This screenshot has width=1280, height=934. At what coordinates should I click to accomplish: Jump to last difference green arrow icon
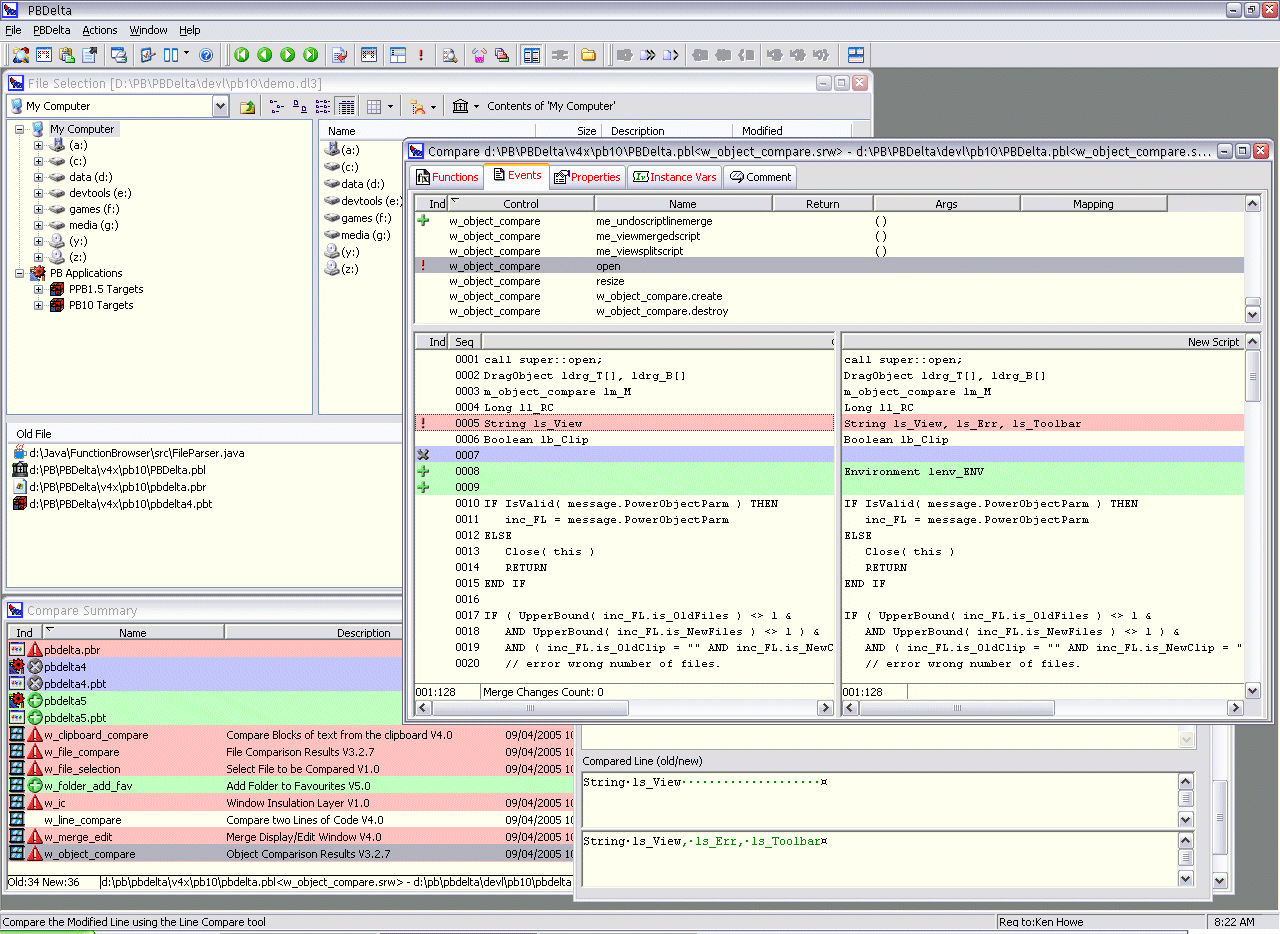pos(310,55)
